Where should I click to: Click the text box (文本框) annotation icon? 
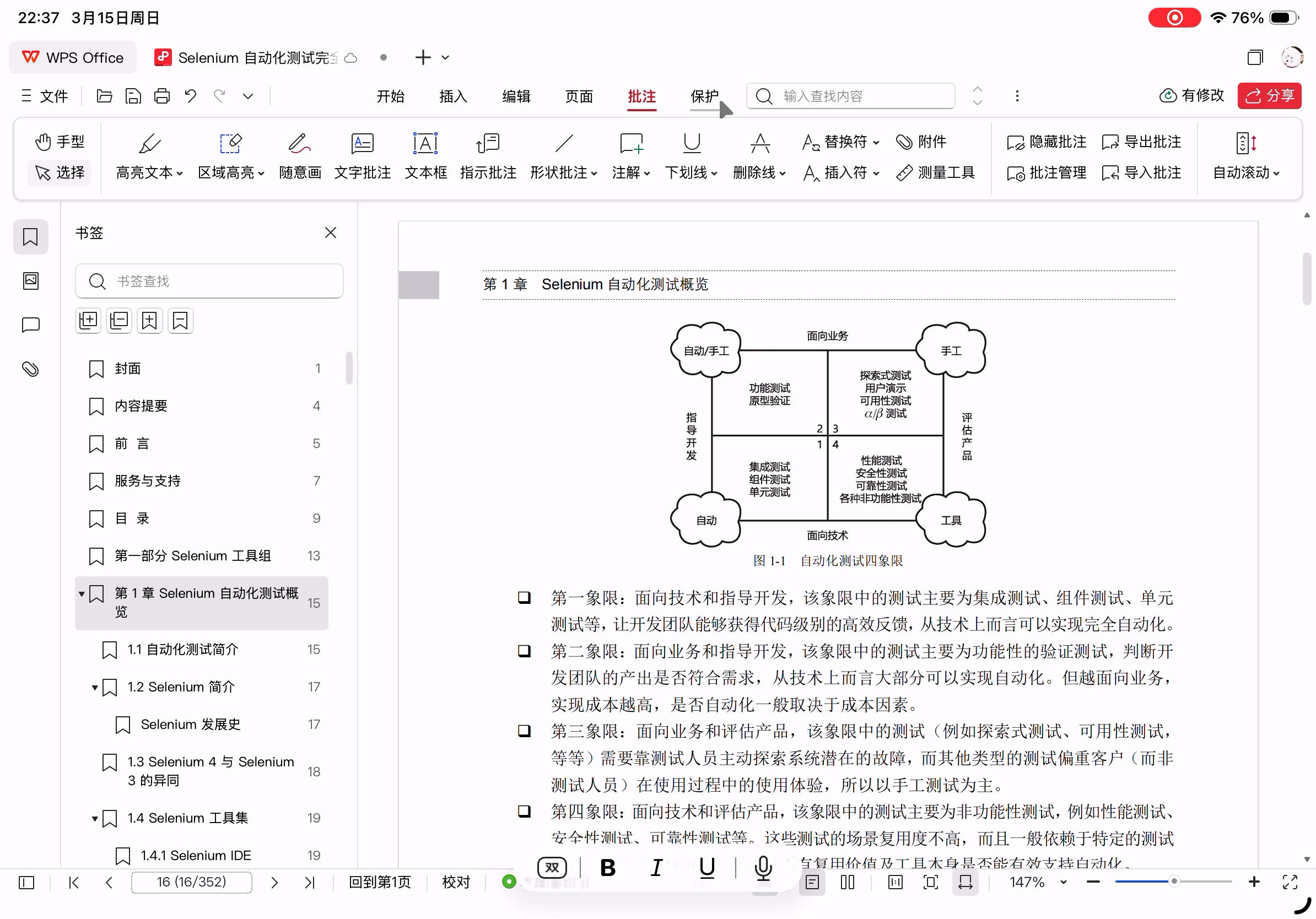(425, 144)
